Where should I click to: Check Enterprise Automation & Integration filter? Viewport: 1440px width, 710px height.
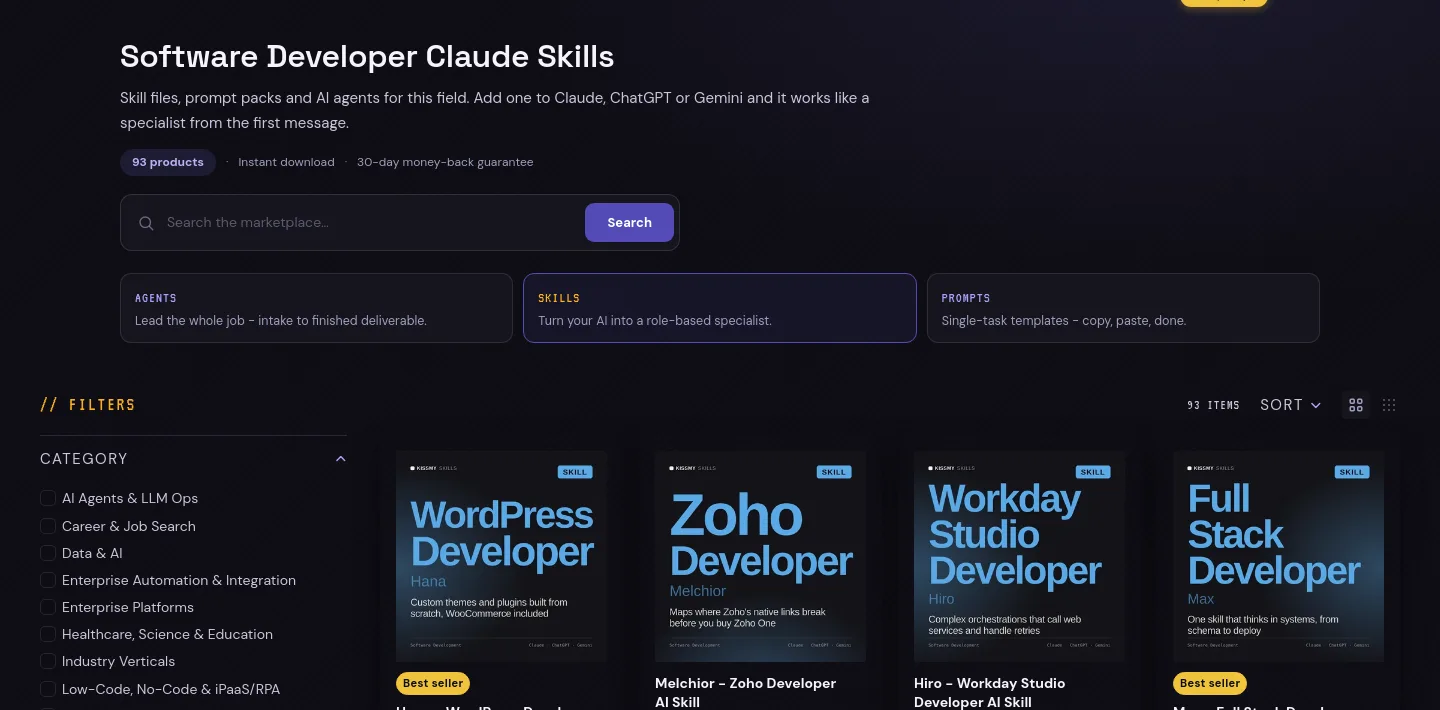pos(48,580)
